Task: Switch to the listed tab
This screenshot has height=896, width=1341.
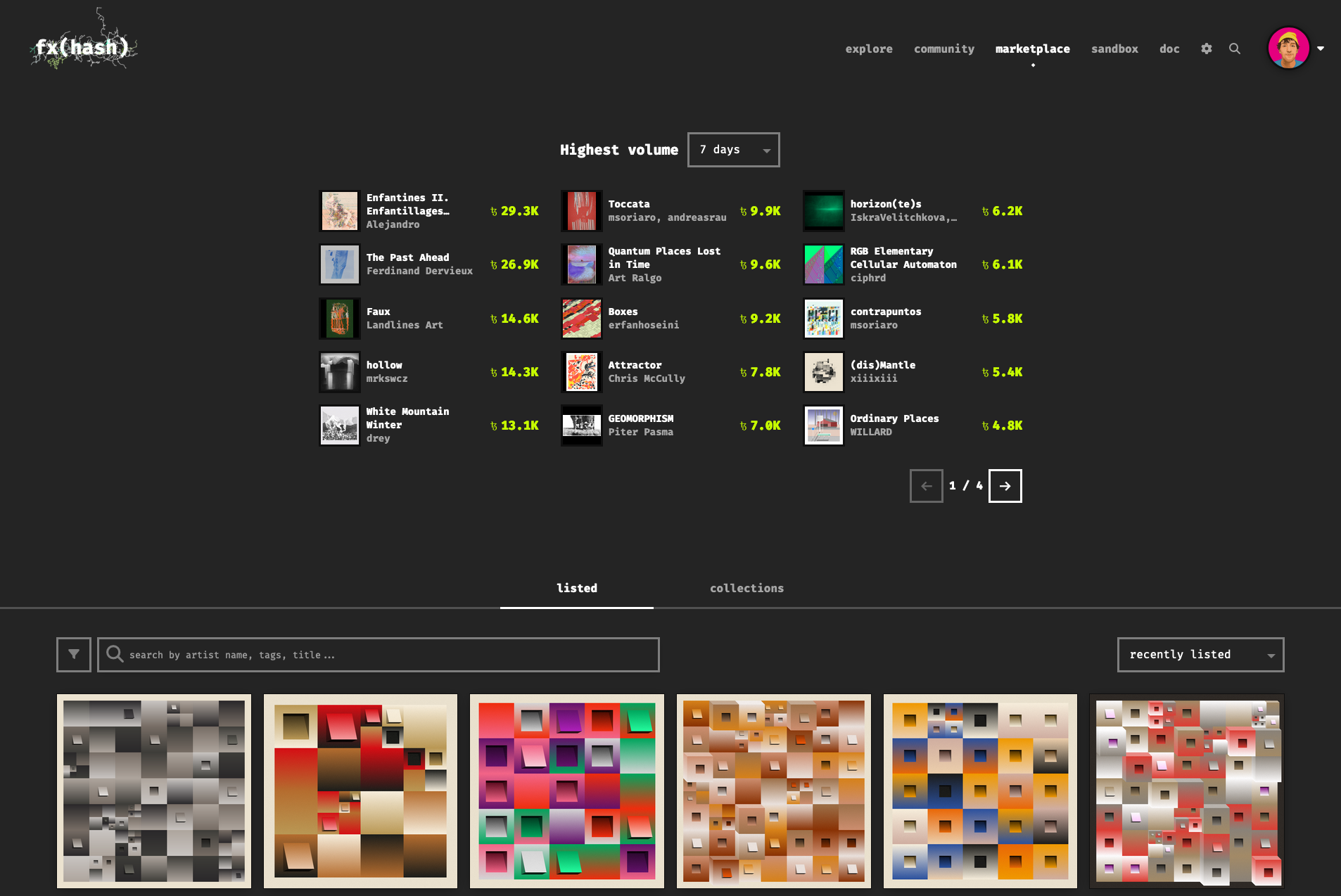Action: click(x=577, y=588)
